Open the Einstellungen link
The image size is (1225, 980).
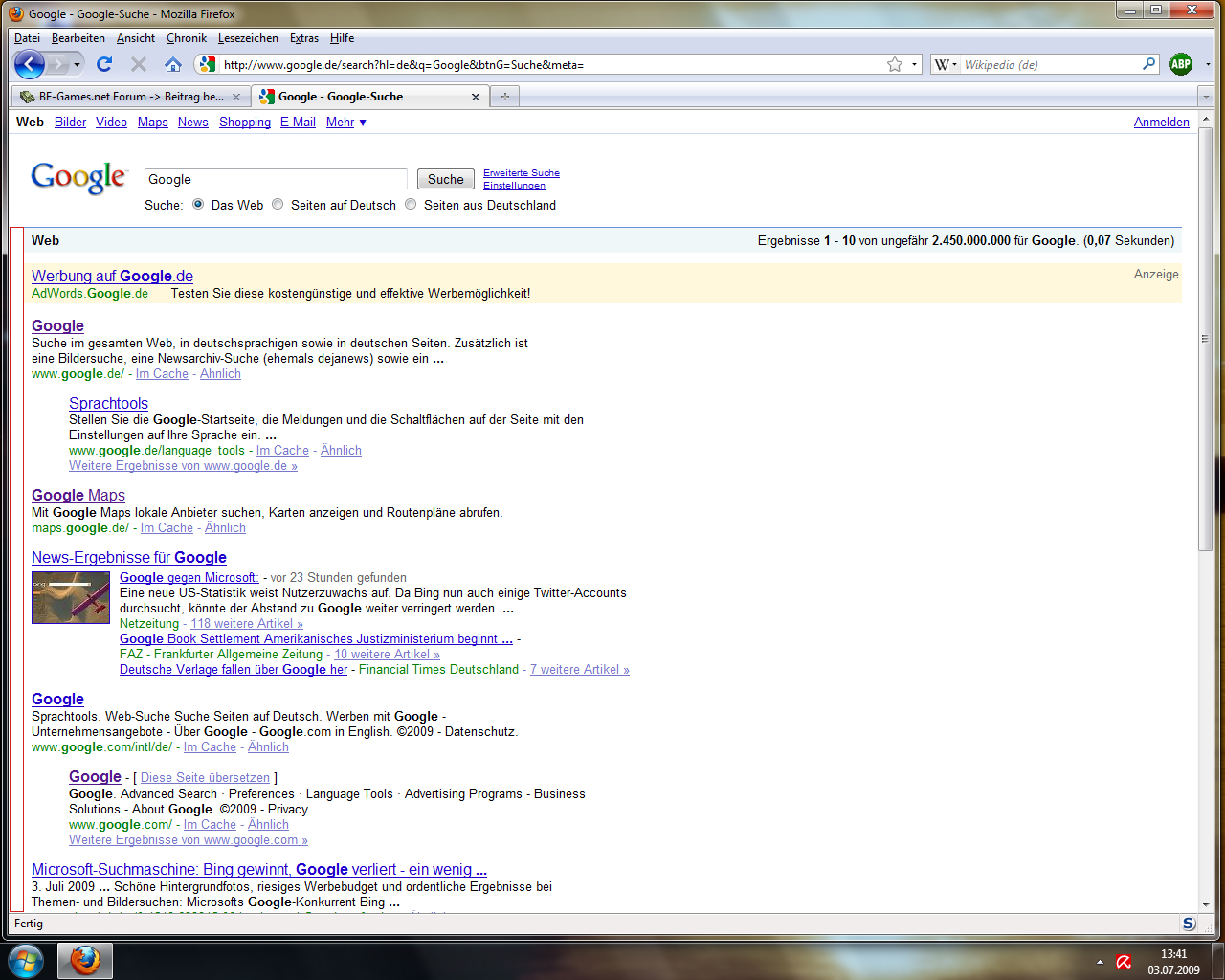514,186
